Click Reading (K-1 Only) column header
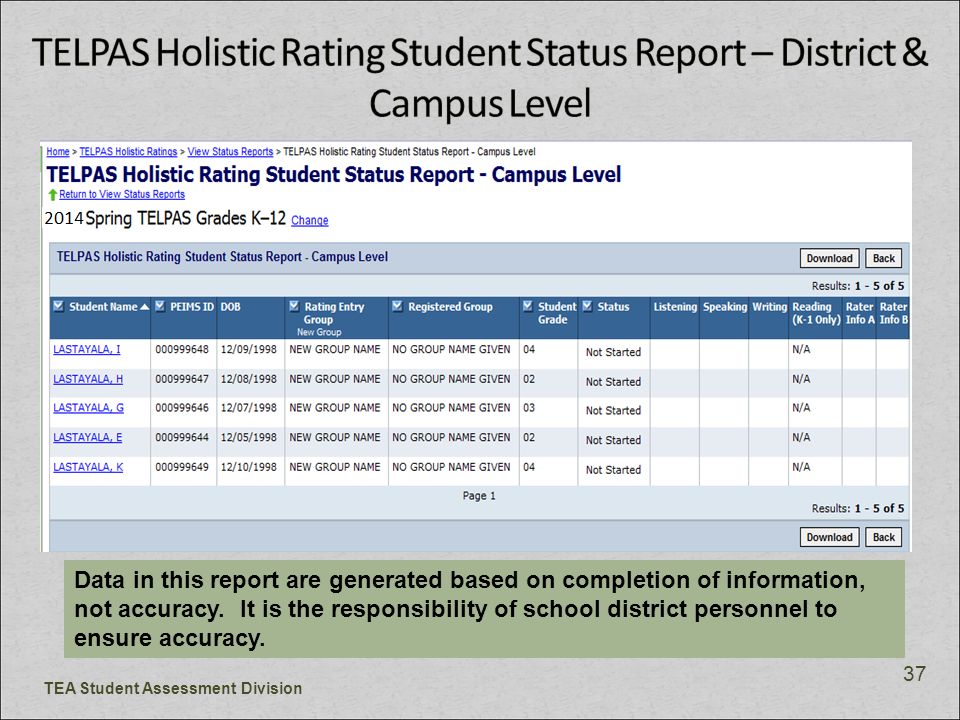 point(816,313)
